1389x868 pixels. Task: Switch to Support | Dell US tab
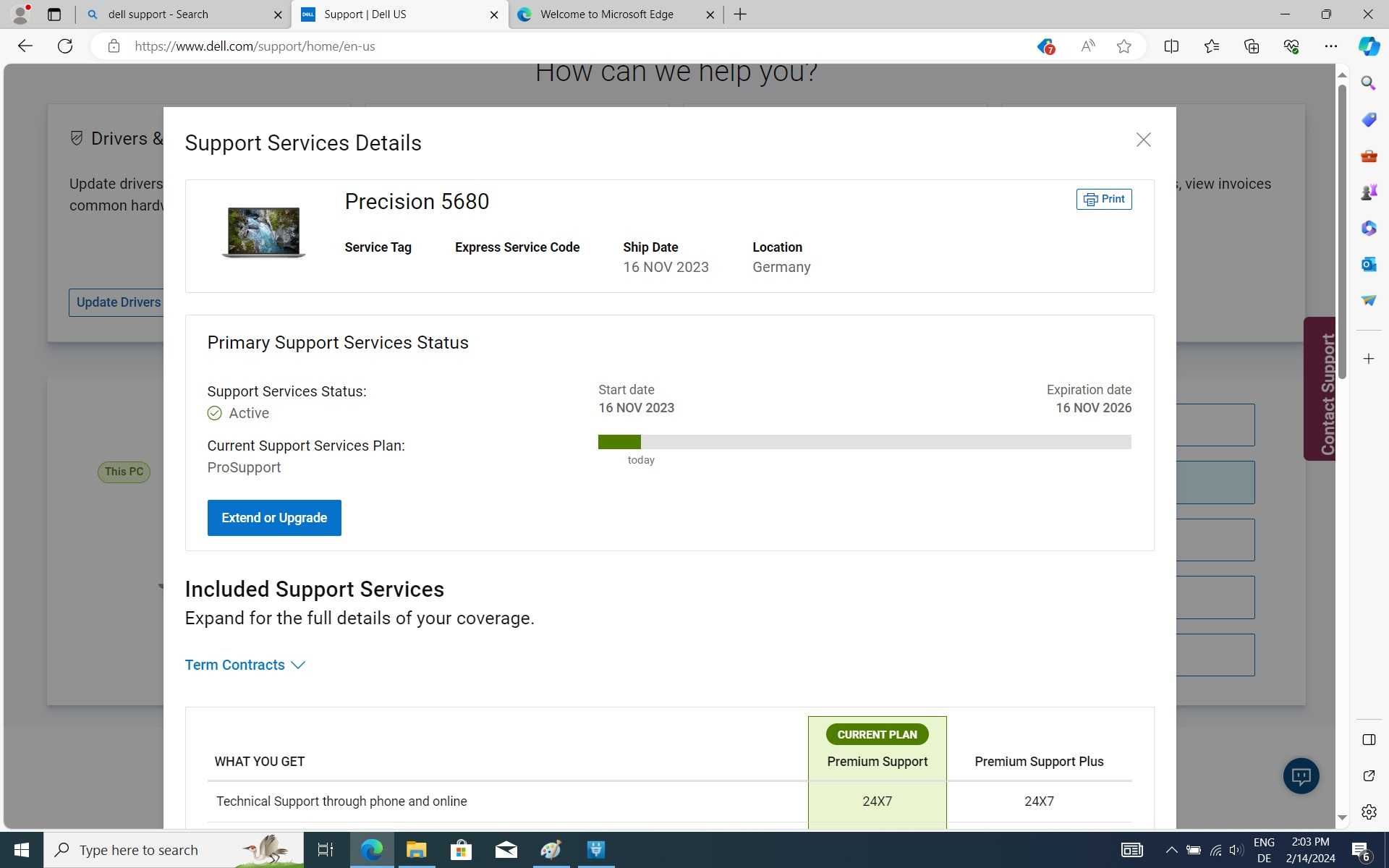(399, 14)
